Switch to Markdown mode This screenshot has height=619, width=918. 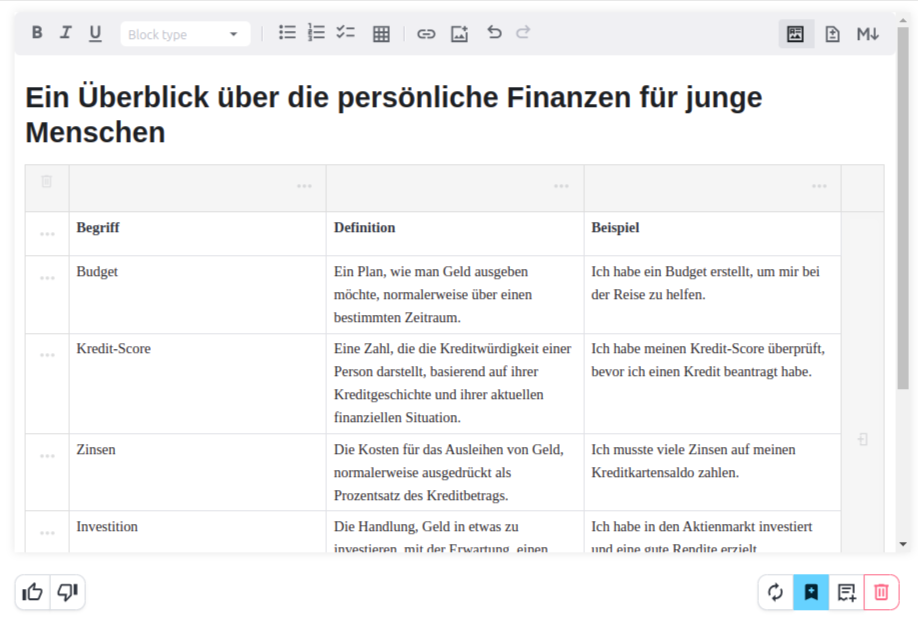tap(867, 34)
